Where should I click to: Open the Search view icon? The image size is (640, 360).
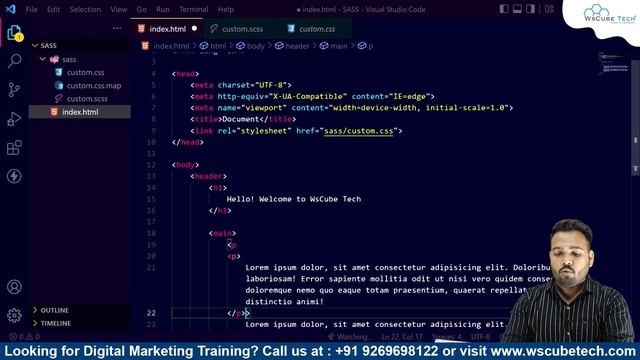[14, 61]
